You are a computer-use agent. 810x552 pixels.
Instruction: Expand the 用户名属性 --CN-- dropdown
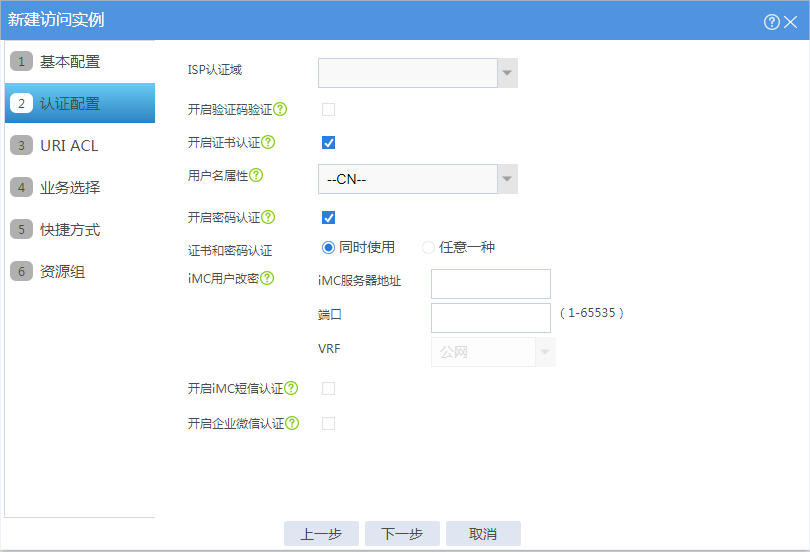(x=418, y=179)
